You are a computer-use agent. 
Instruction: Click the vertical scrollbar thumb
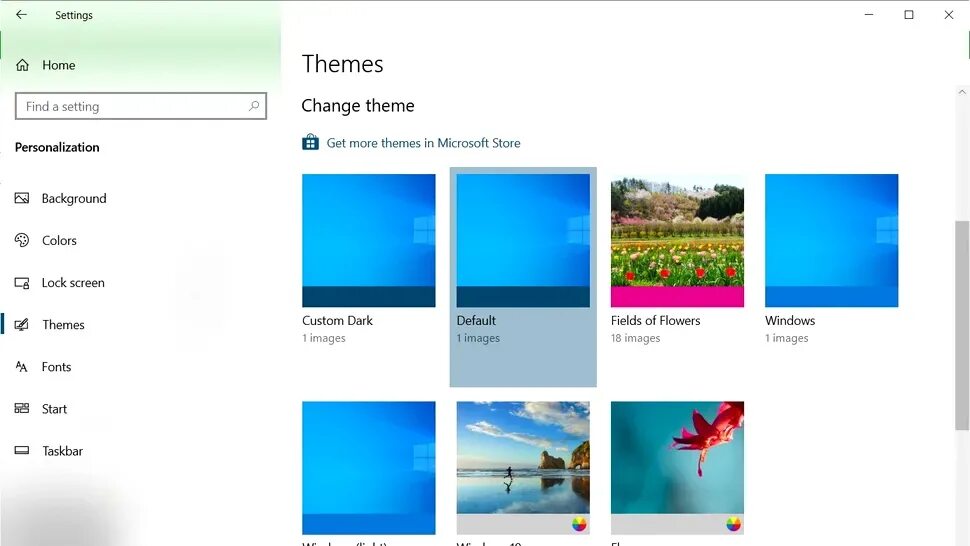point(962,325)
